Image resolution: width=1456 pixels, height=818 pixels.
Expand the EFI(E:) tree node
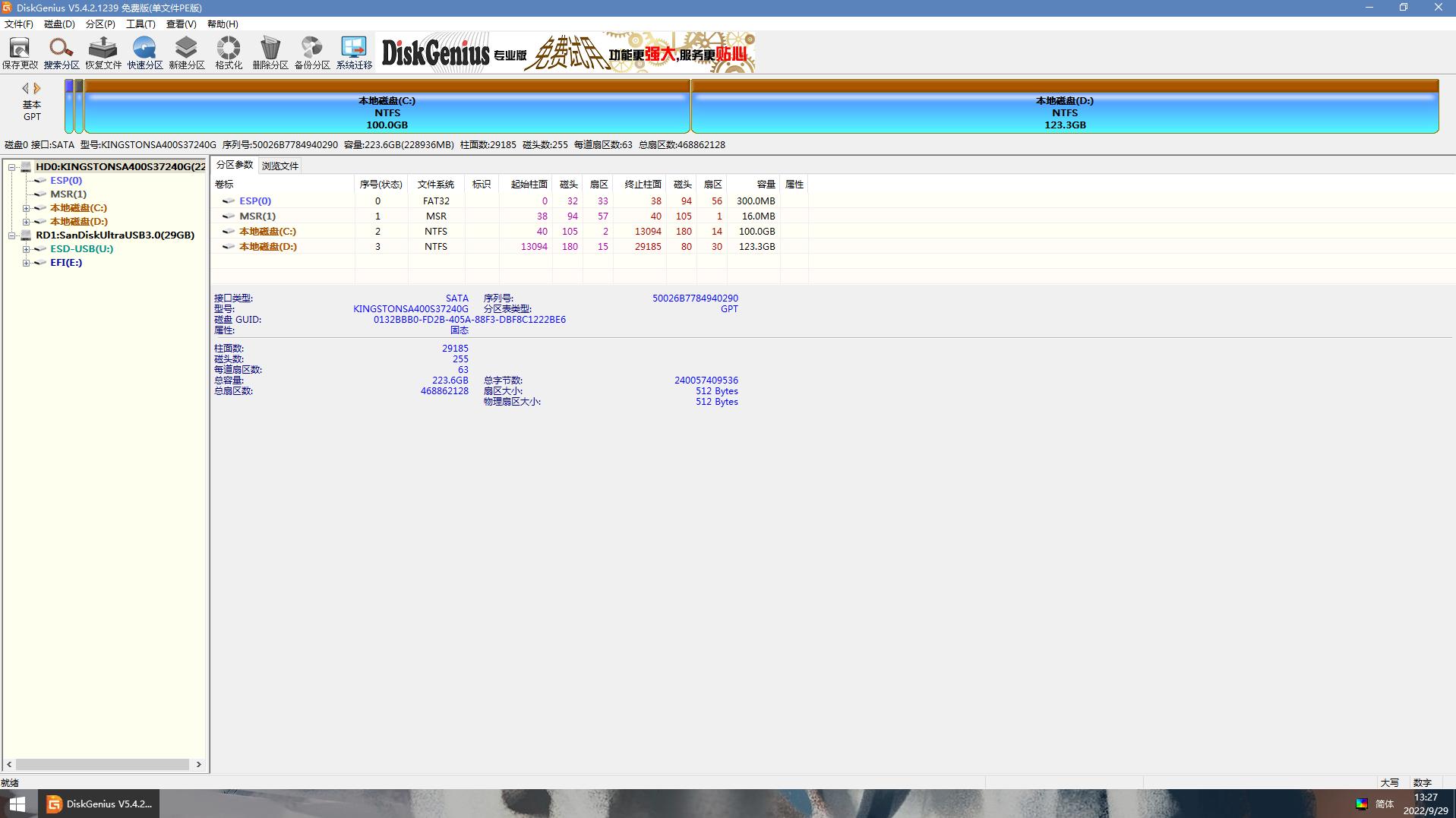(x=26, y=263)
